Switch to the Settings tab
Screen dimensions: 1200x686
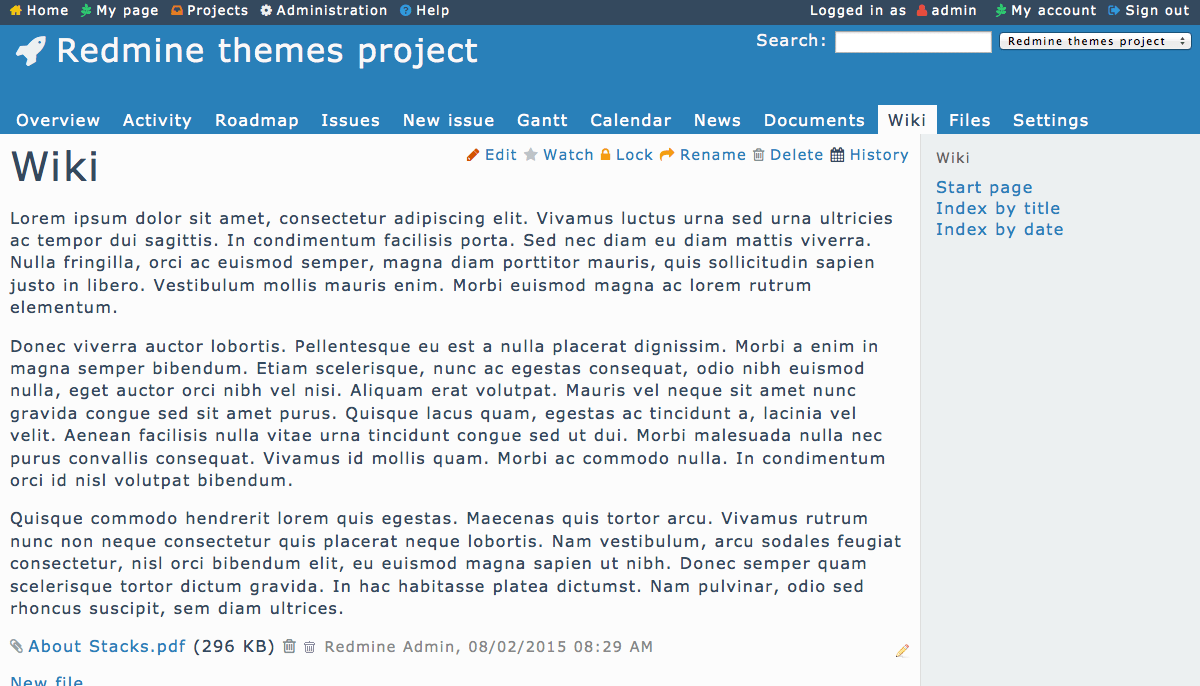[x=1050, y=120]
